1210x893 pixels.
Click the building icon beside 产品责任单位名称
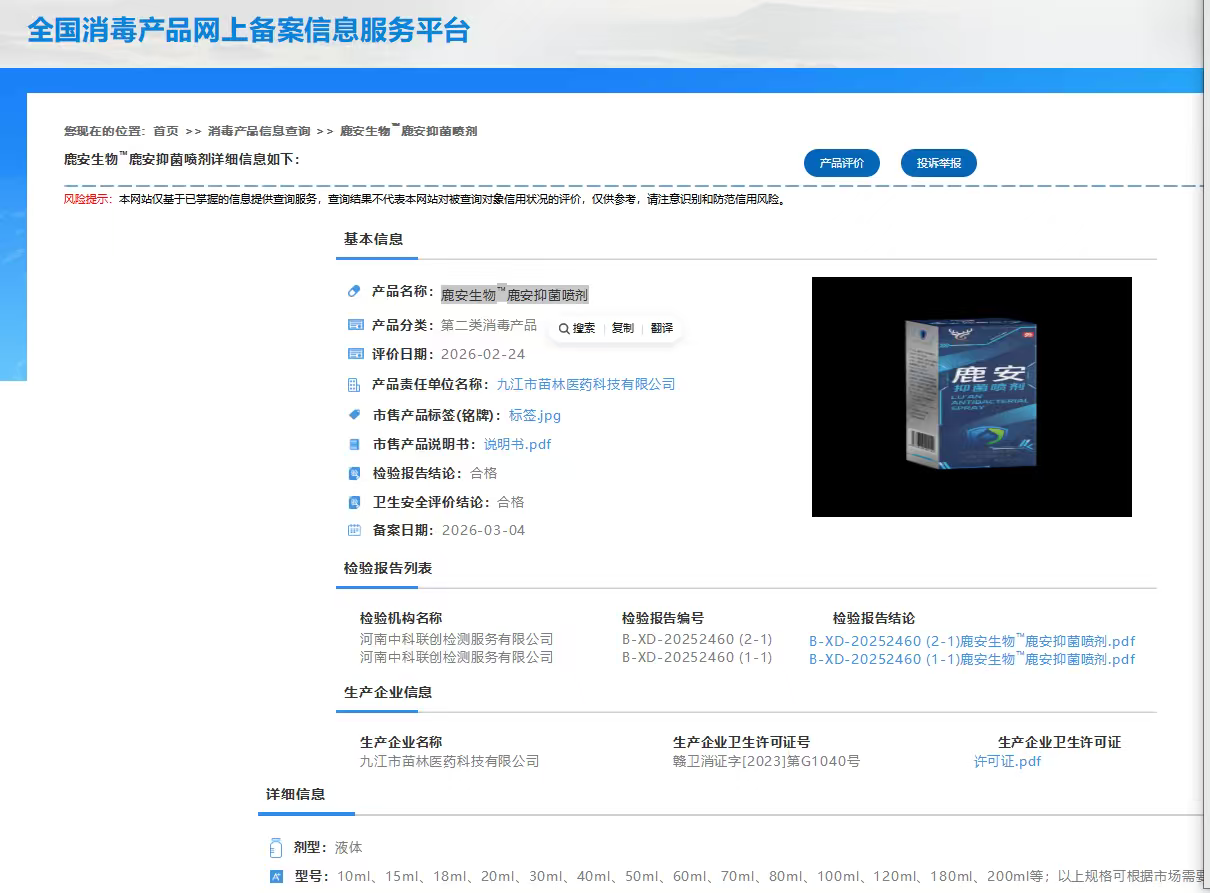click(x=354, y=385)
